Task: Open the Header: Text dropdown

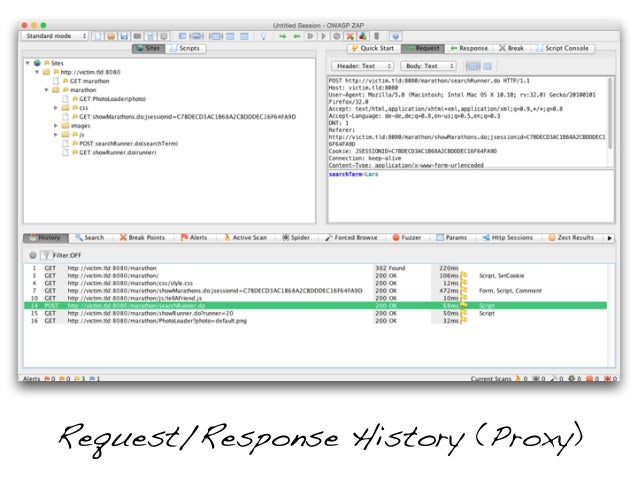Action: coord(362,66)
